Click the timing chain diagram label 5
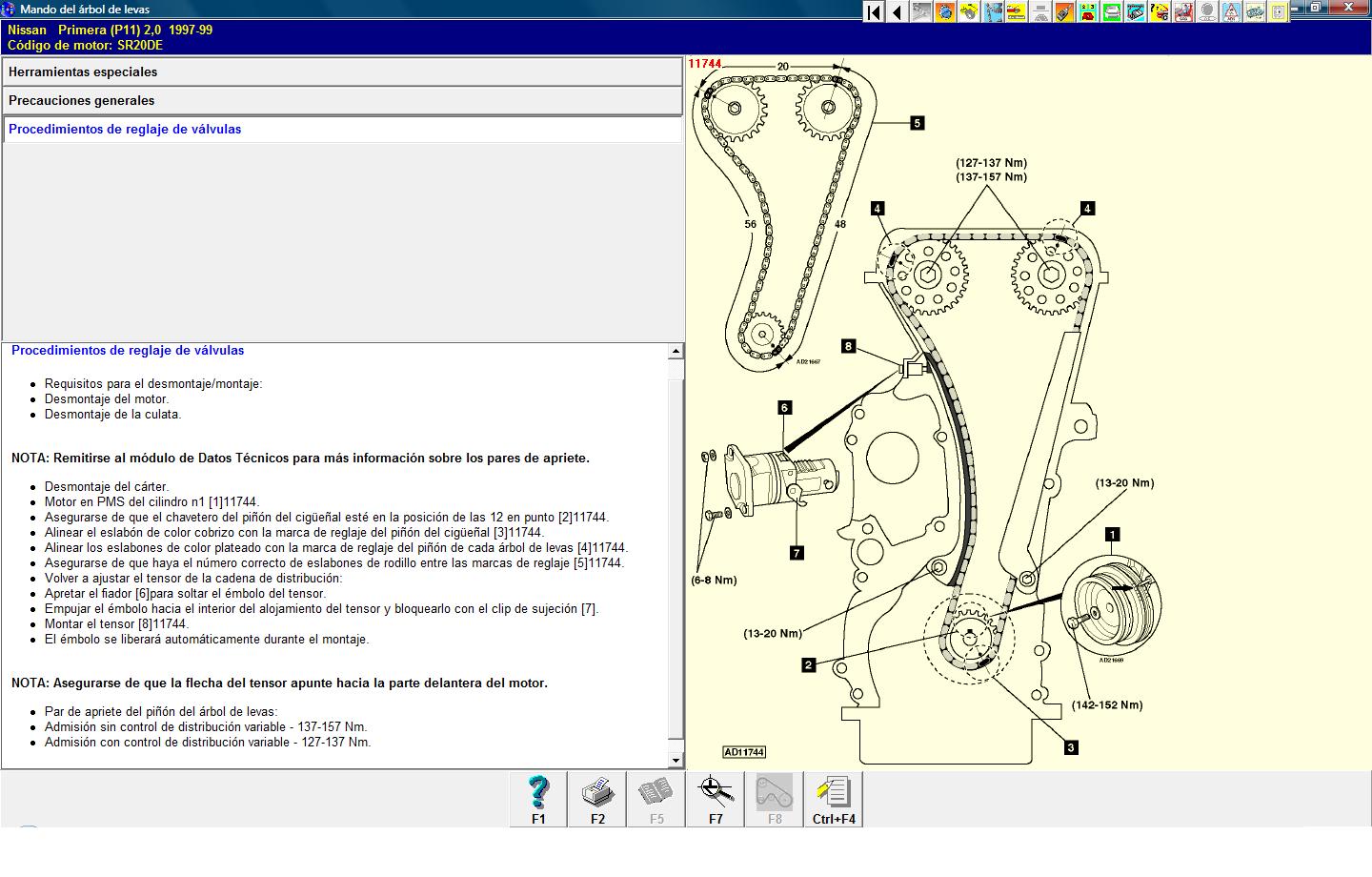 click(x=917, y=123)
